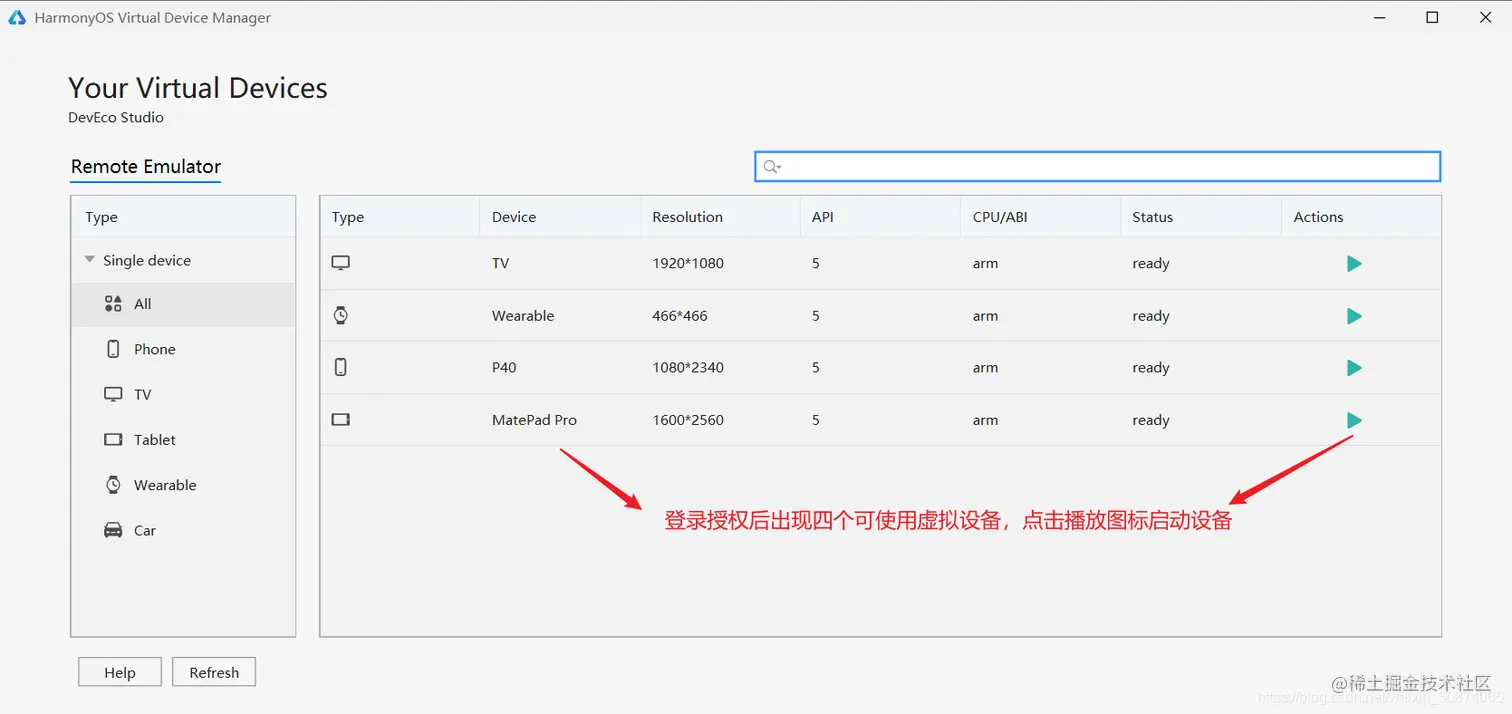
Task: Run the MatePad Pro emulator
Action: [1354, 420]
